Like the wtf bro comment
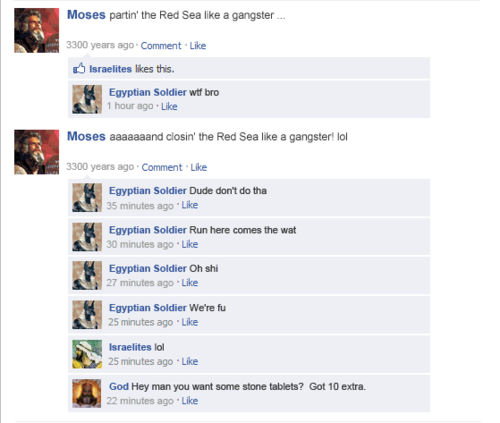Screen dimensions: 500x423 click(169, 107)
